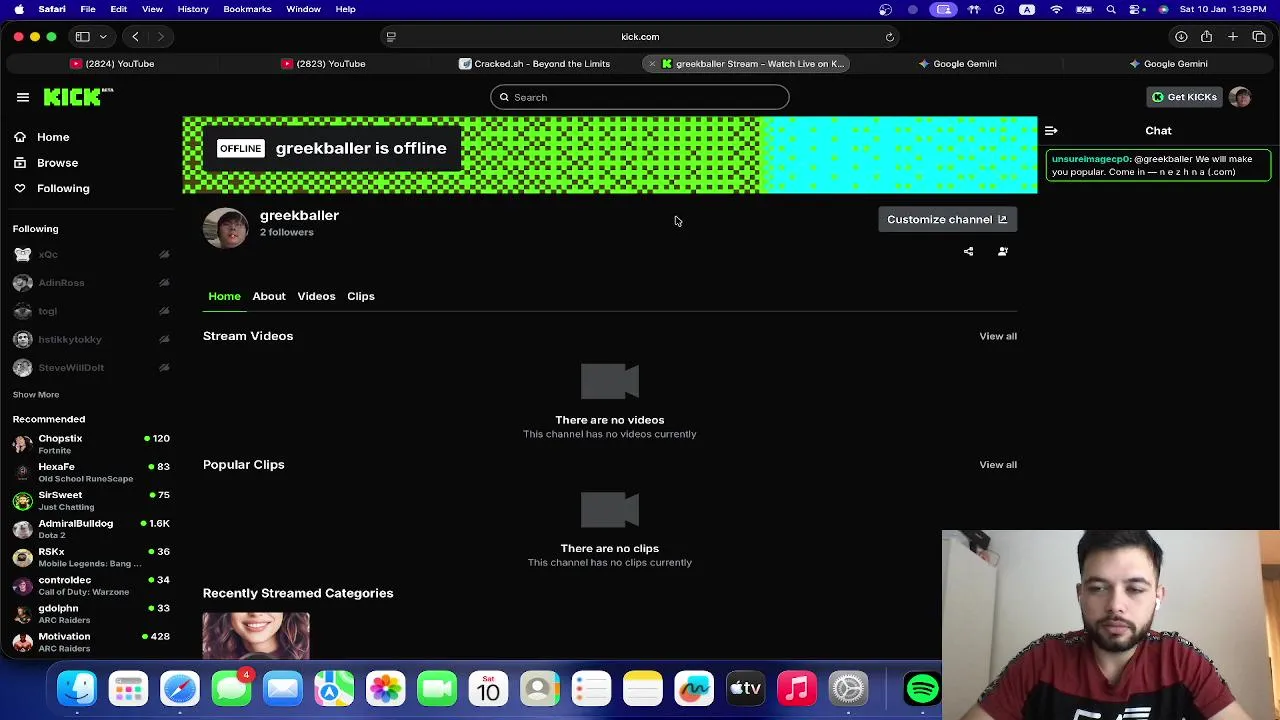Open Music from the Dock
Image resolution: width=1280 pixels, height=720 pixels.
click(797, 688)
